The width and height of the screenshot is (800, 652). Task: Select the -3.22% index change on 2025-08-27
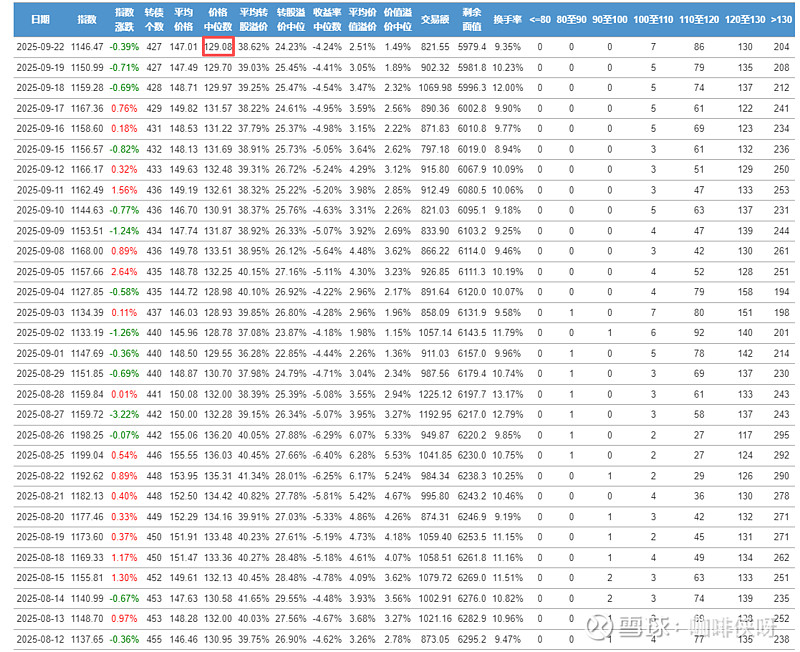pyautogui.click(x=124, y=414)
